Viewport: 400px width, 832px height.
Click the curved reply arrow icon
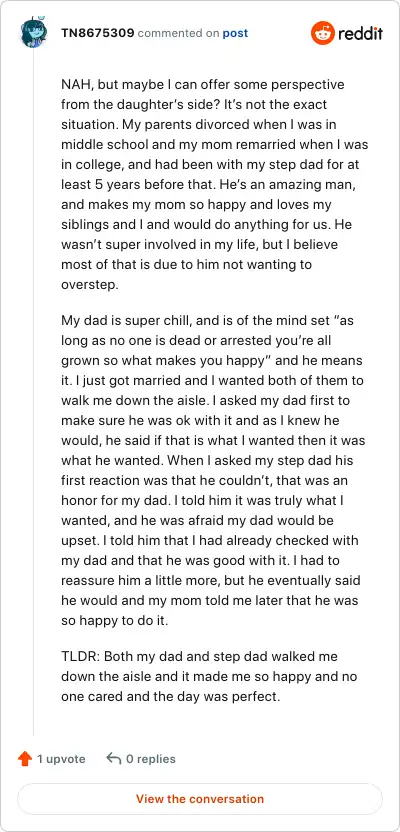[114, 758]
